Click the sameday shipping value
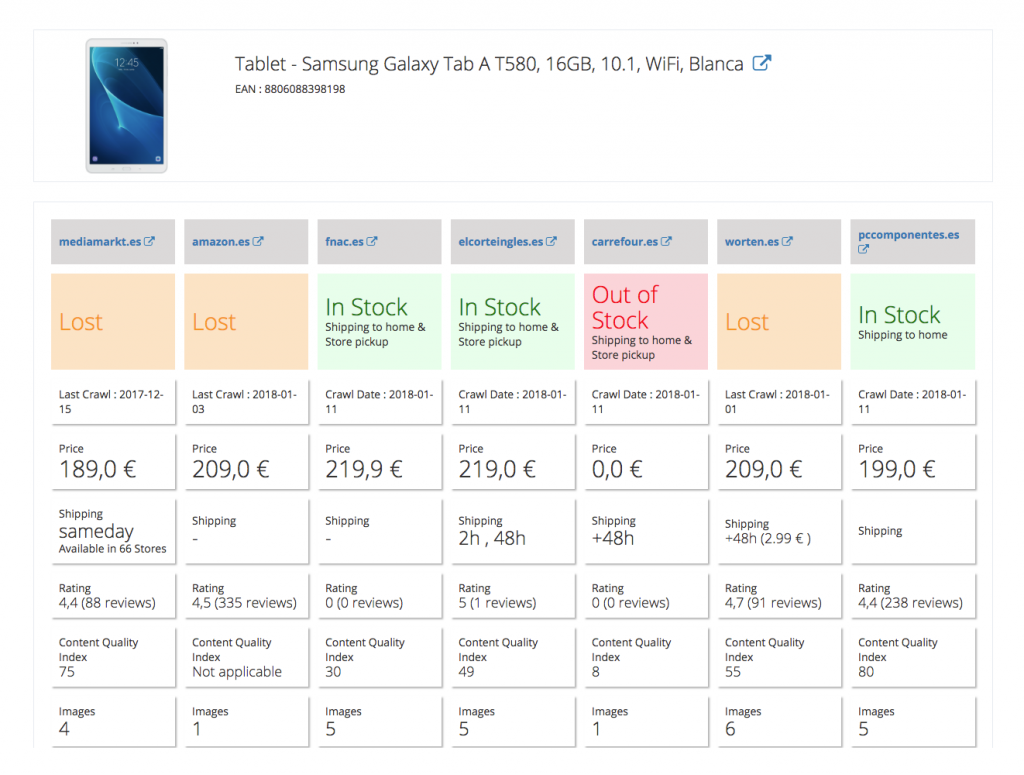Image resolution: width=1024 pixels, height=775 pixels. [x=96, y=531]
